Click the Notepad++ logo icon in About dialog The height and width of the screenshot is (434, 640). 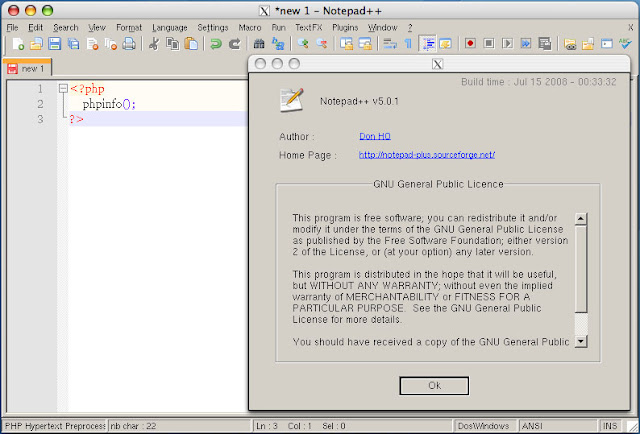click(291, 100)
